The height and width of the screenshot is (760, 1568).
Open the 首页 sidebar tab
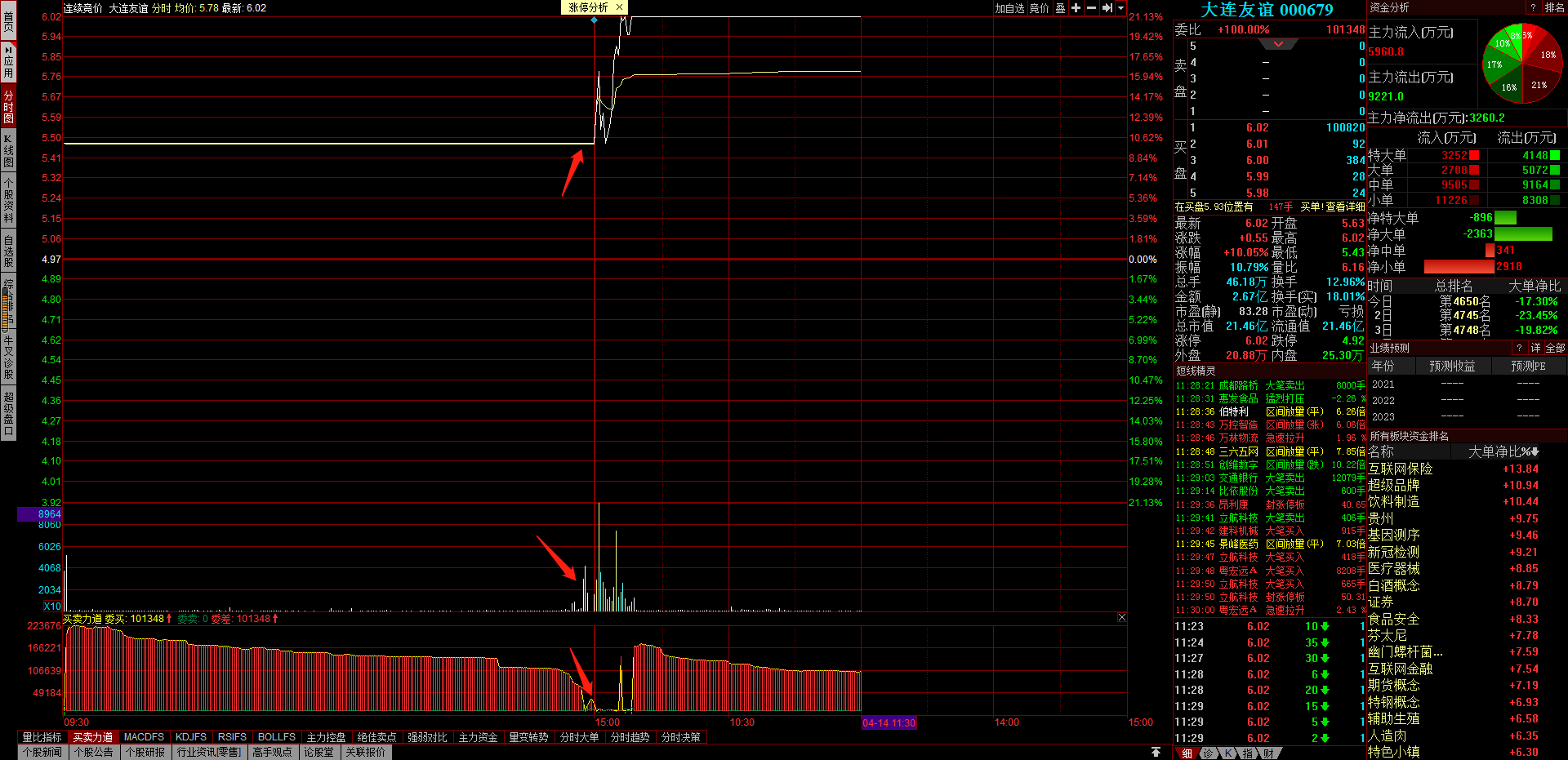tap(8, 20)
